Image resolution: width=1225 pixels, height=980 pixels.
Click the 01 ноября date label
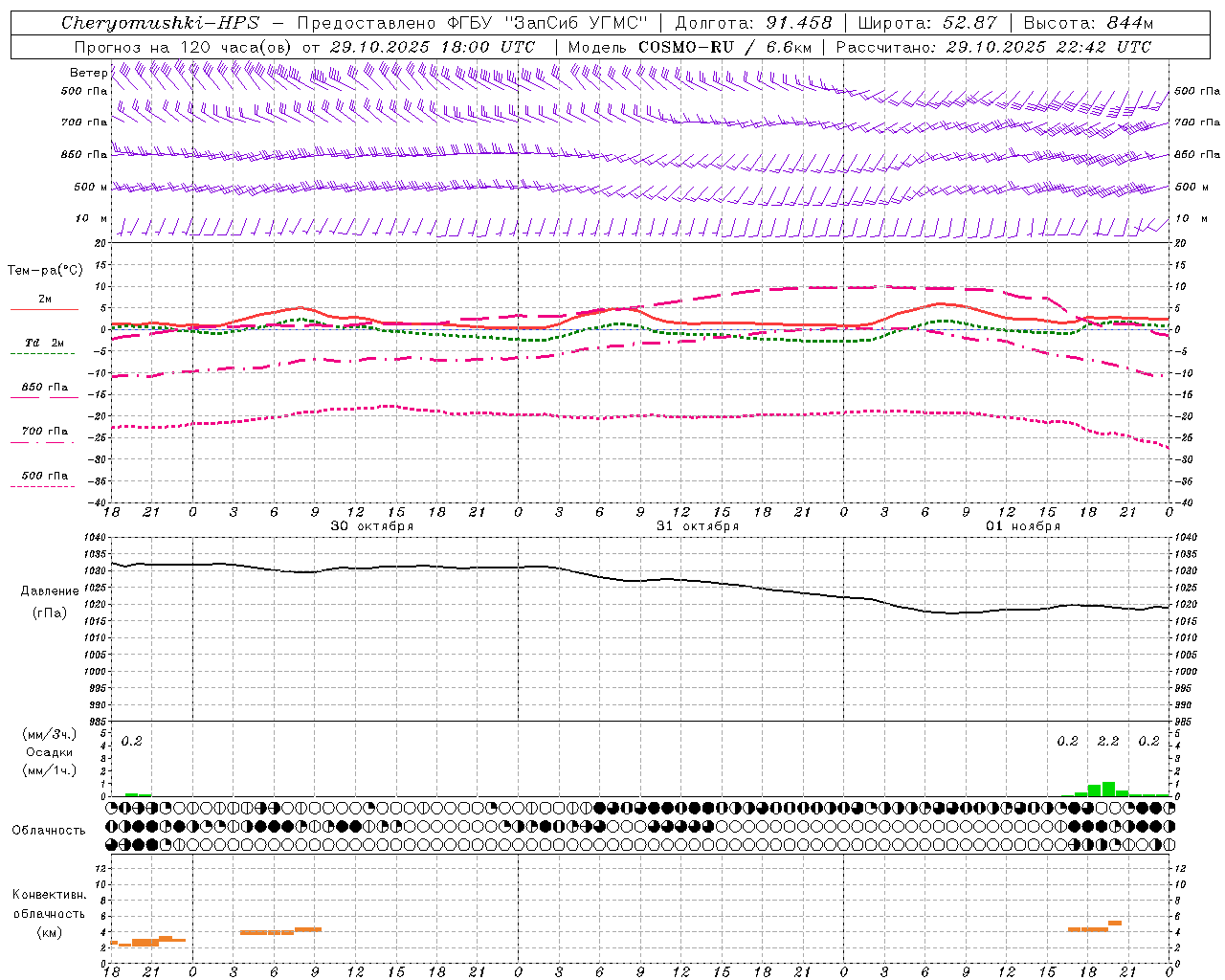pyautogui.click(x=1023, y=526)
